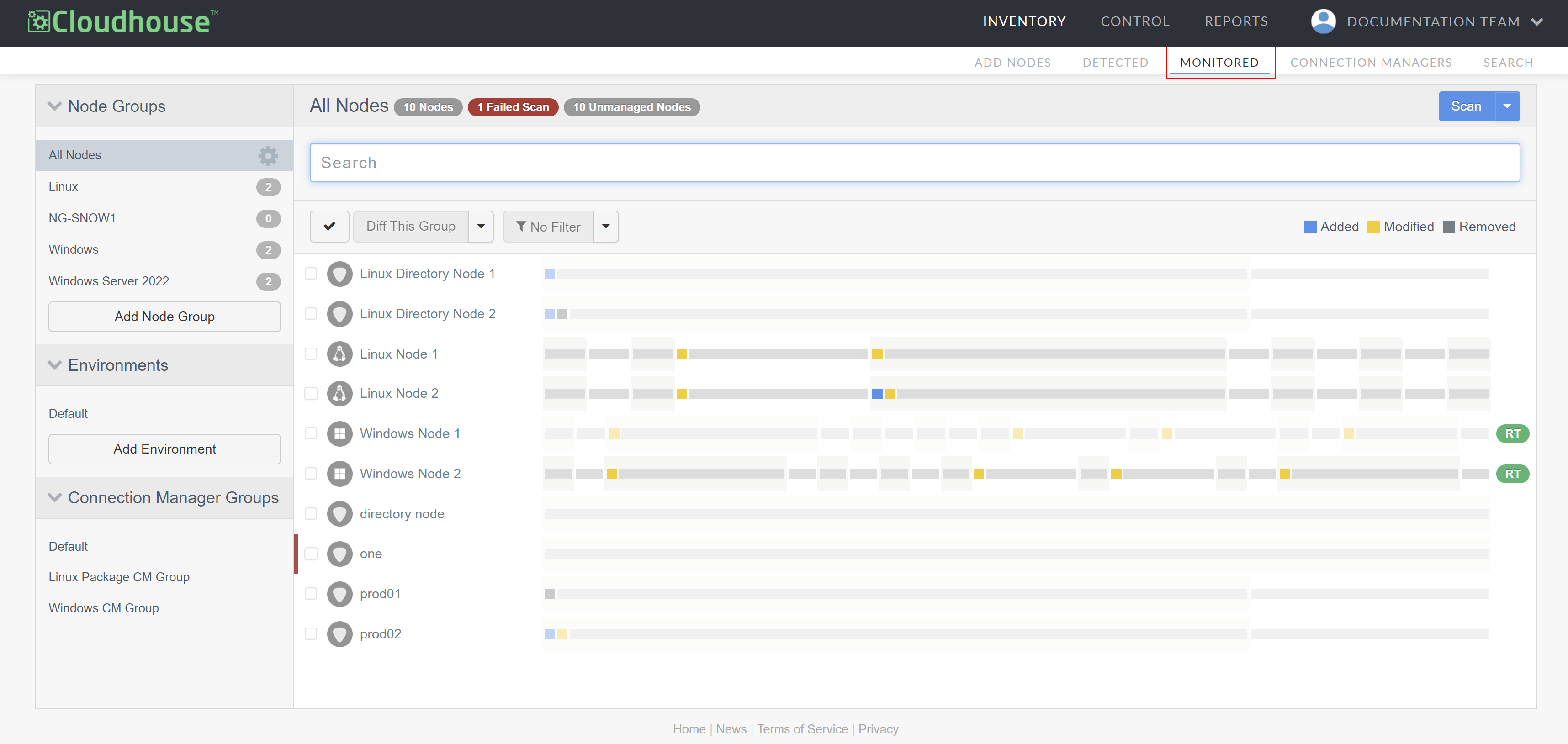This screenshot has height=744, width=1568.
Task: Click the Linux Node 1 penguin icon
Action: click(x=339, y=354)
